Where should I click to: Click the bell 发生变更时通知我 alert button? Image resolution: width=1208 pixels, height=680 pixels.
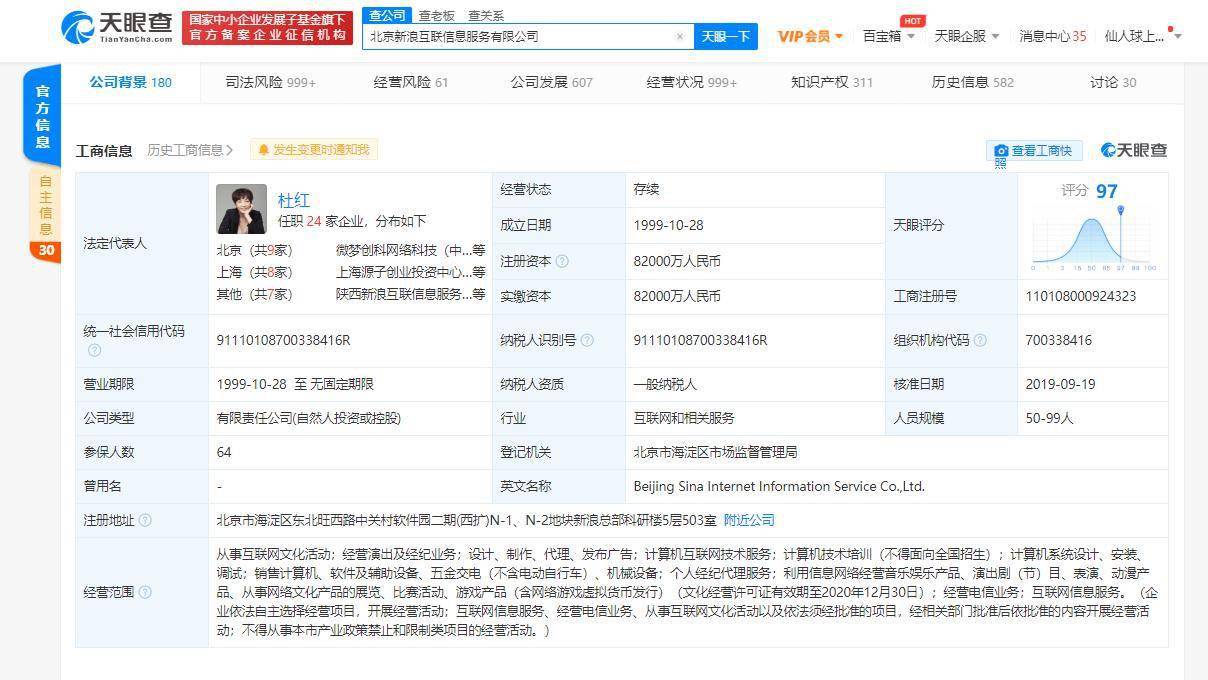(313, 150)
